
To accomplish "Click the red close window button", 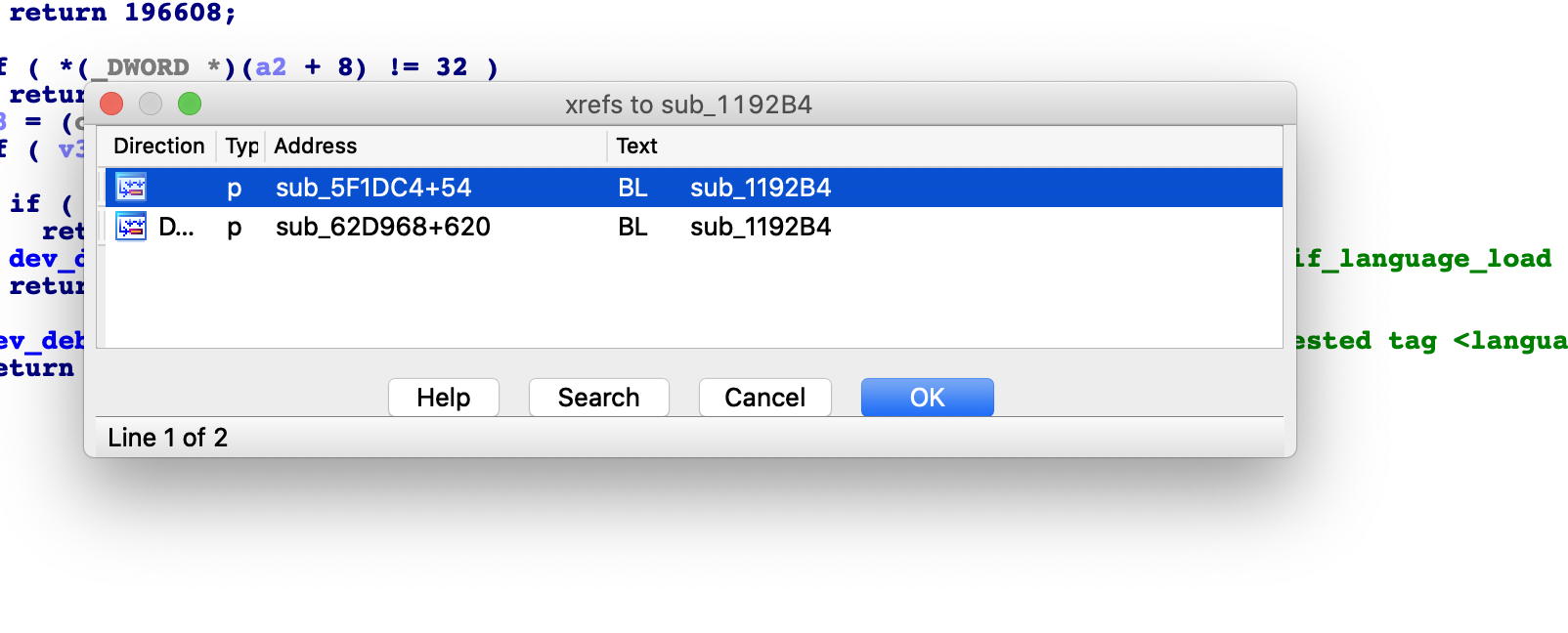I will pos(111,104).
